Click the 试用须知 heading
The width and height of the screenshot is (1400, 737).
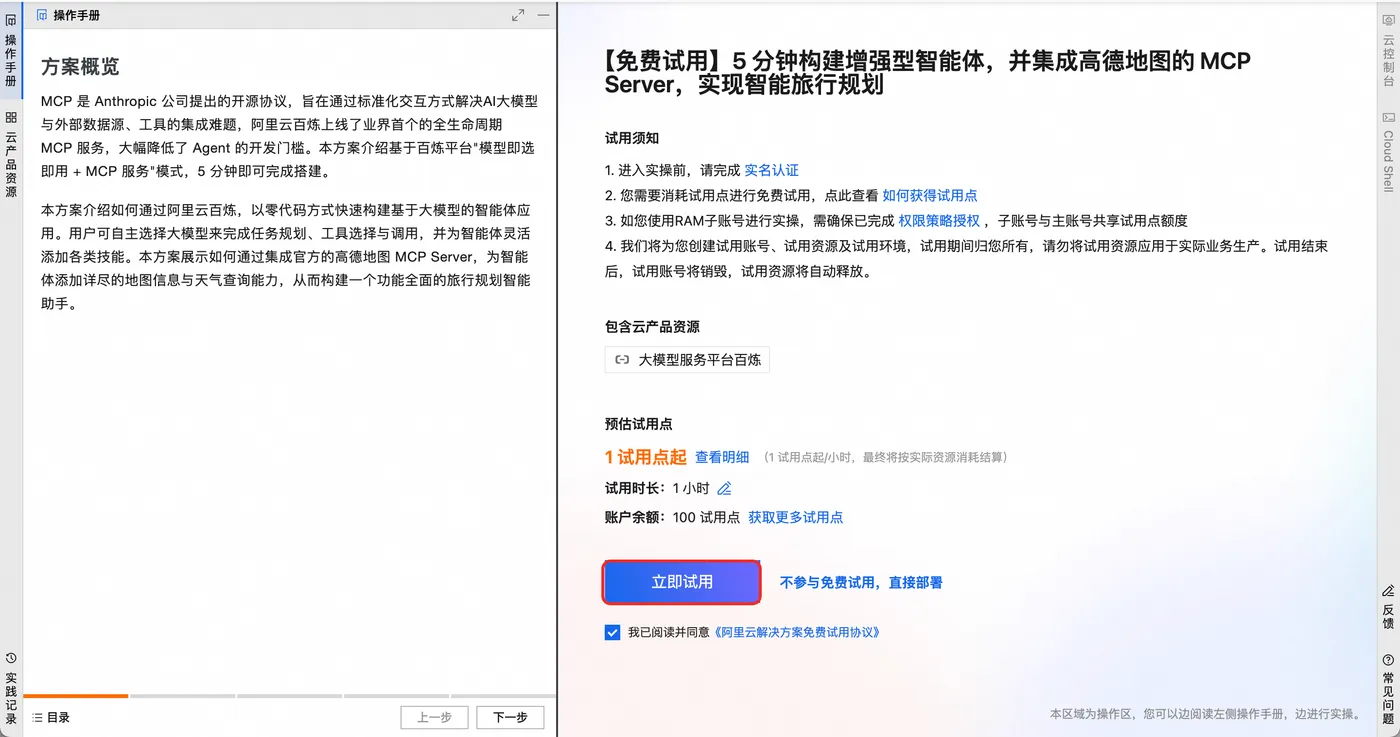632,138
